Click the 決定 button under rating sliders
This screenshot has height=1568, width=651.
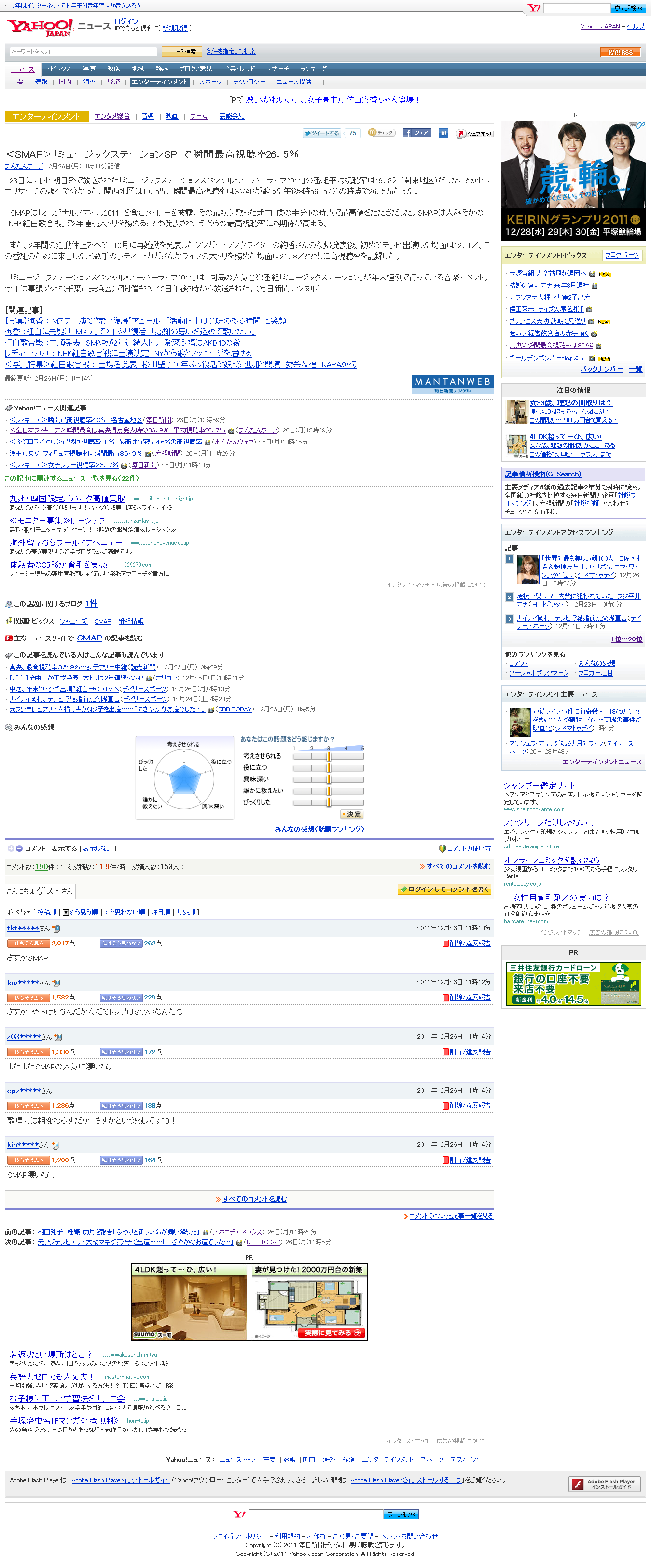coord(352,815)
